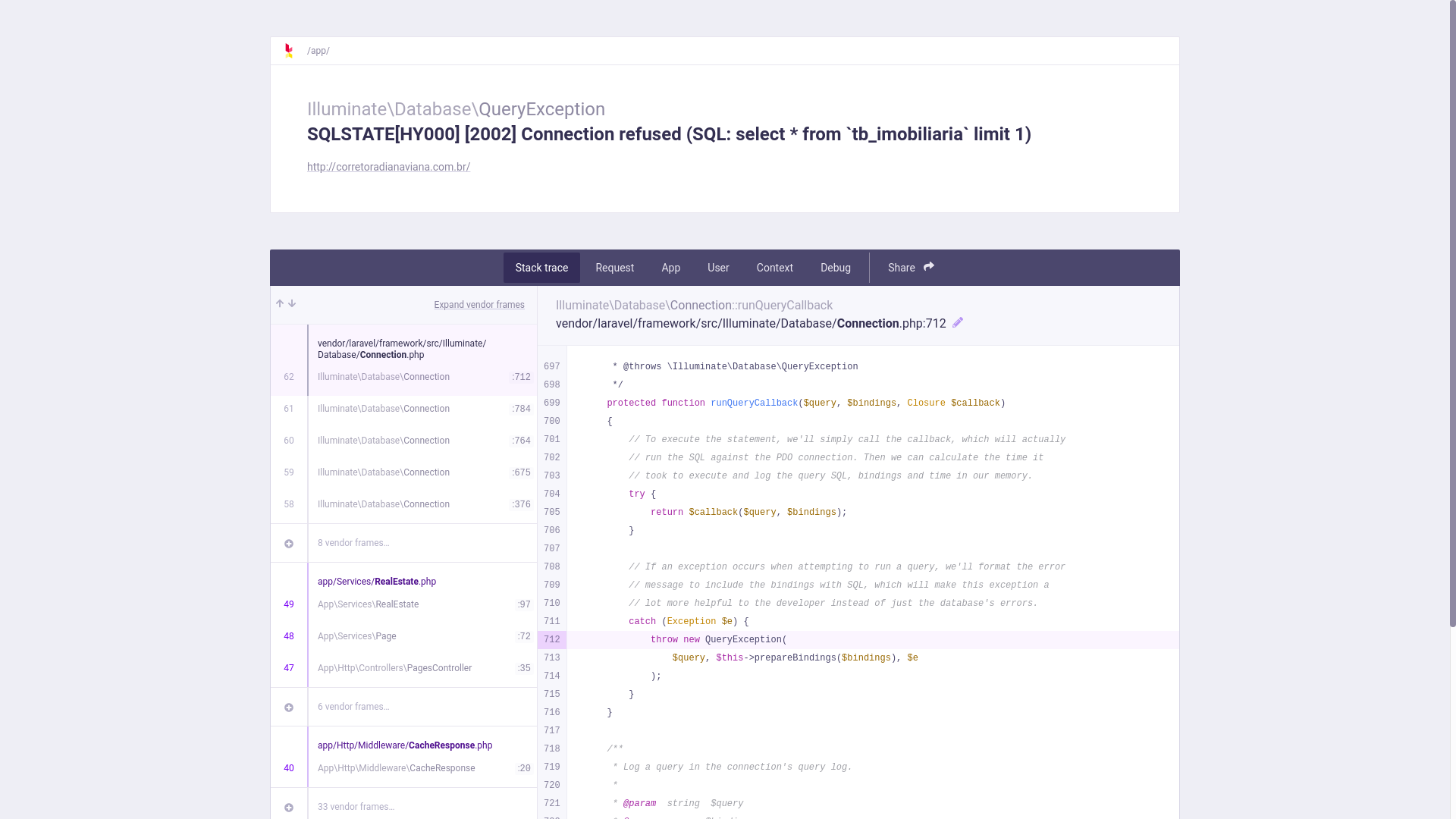Viewport: 1456px width, 819px height.
Task: Switch to the Context tab
Action: click(775, 268)
